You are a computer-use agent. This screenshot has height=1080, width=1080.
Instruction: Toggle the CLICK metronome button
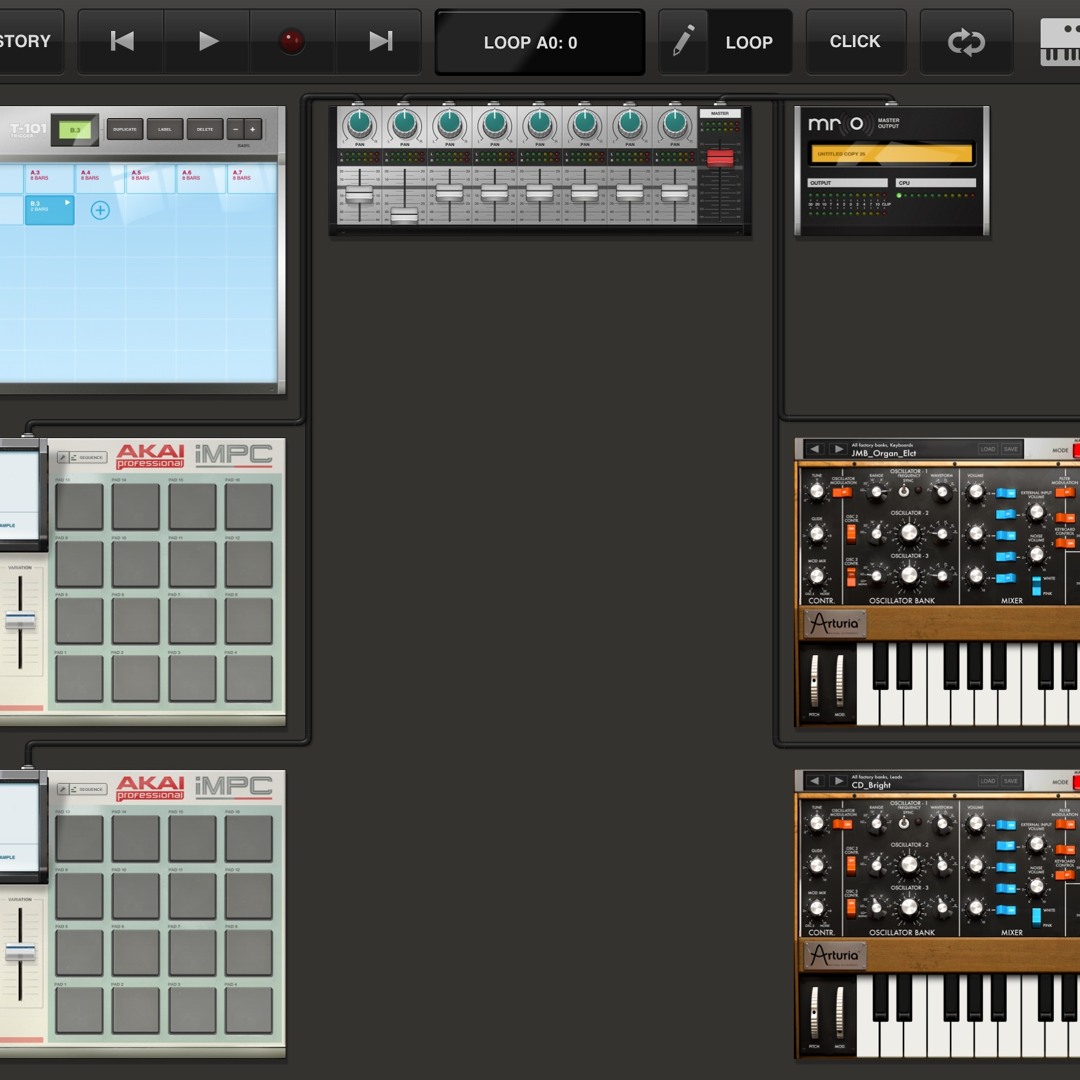pos(855,42)
